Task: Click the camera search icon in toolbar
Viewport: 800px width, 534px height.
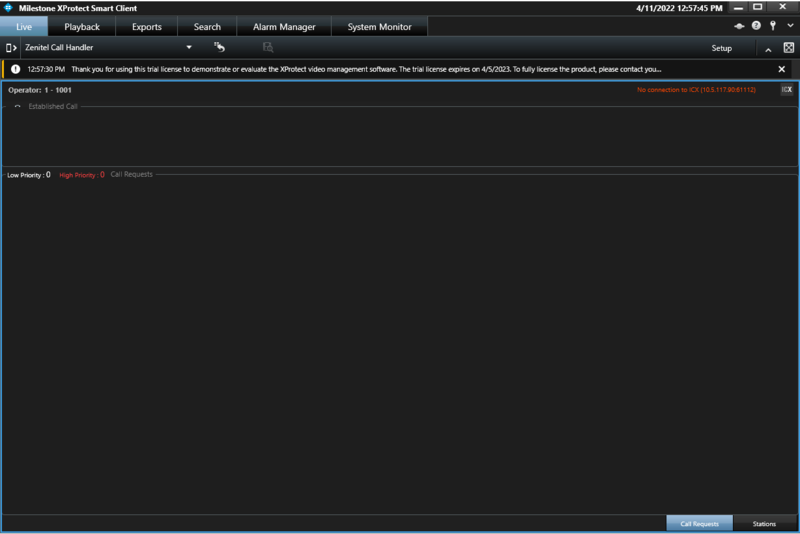Action: click(268, 47)
